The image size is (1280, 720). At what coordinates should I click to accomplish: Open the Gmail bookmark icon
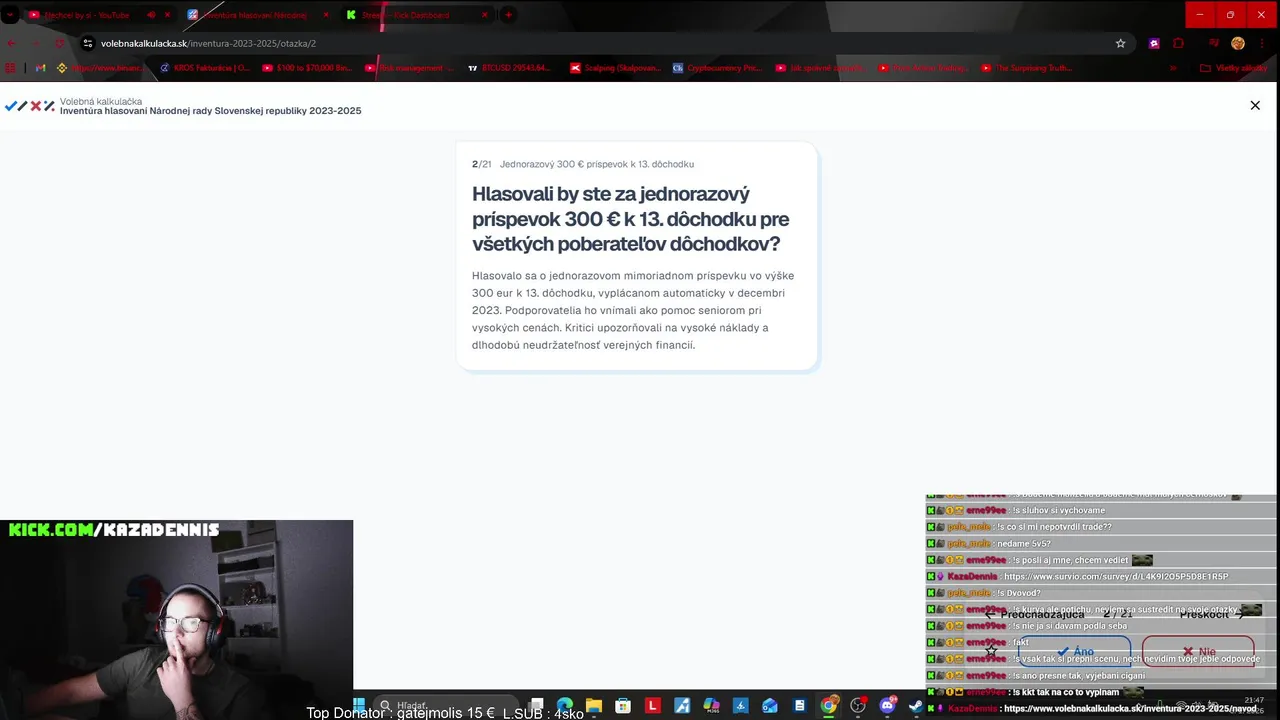(x=40, y=68)
